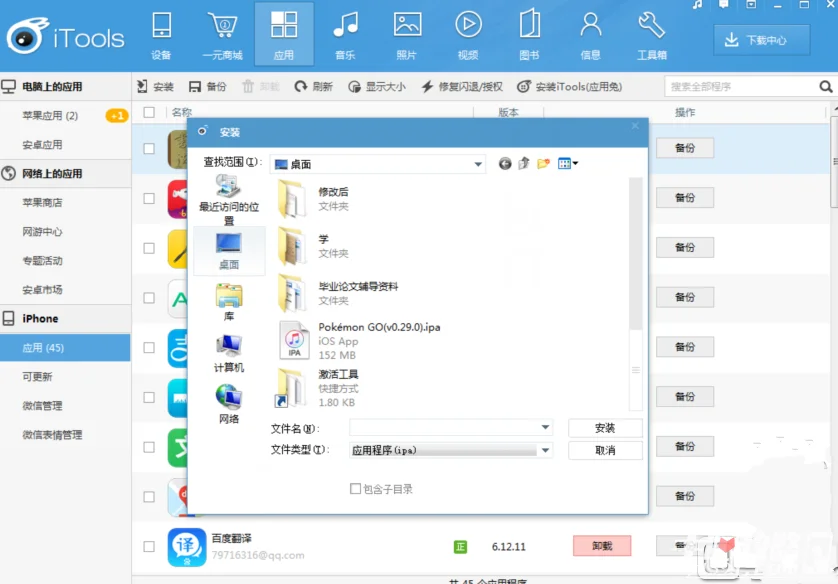Screen dimensions: 838x584
Task: Click the create new folder icon
Action: (x=544, y=163)
